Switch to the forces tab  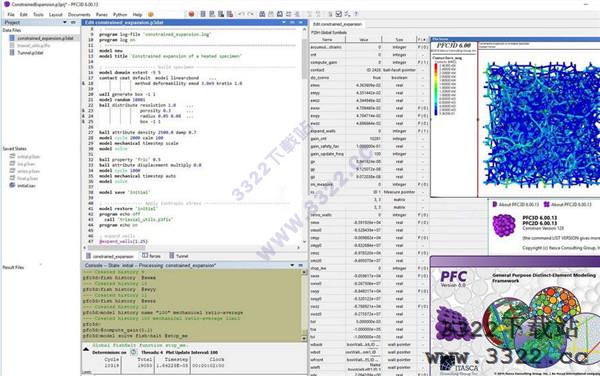point(152,256)
